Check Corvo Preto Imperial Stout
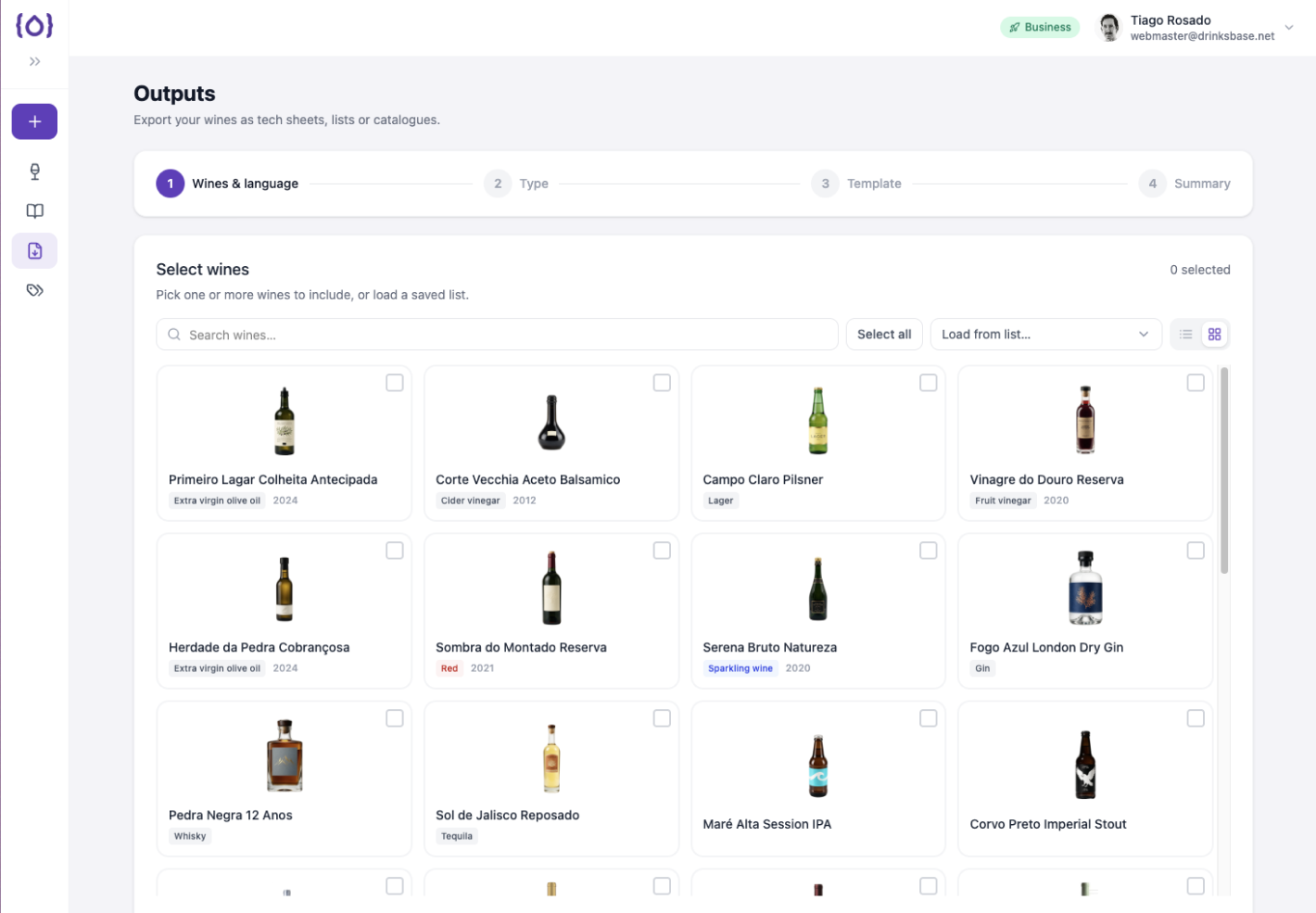Screen dimensions: 1316x913 [x=1196, y=718]
